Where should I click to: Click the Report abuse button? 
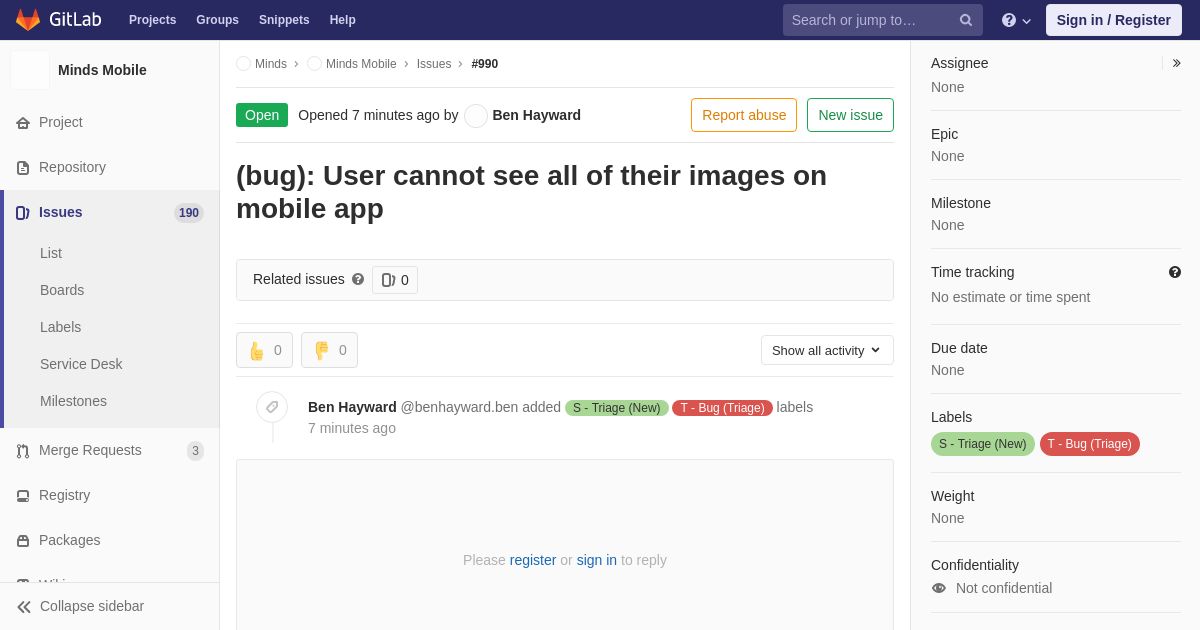744,115
